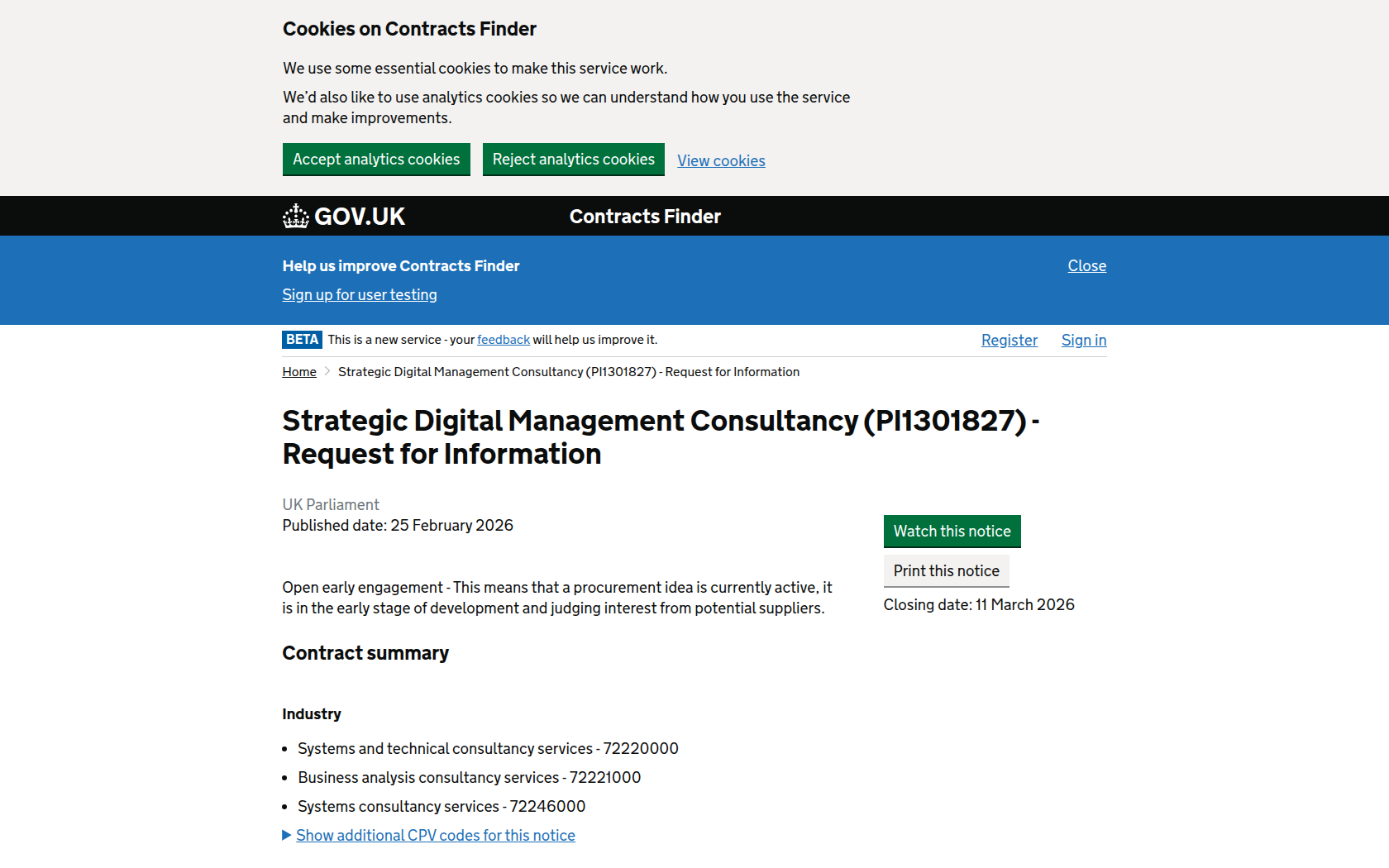Expand additional CPV codes for this notice
The height and width of the screenshot is (868, 1389).
point(435,836)
